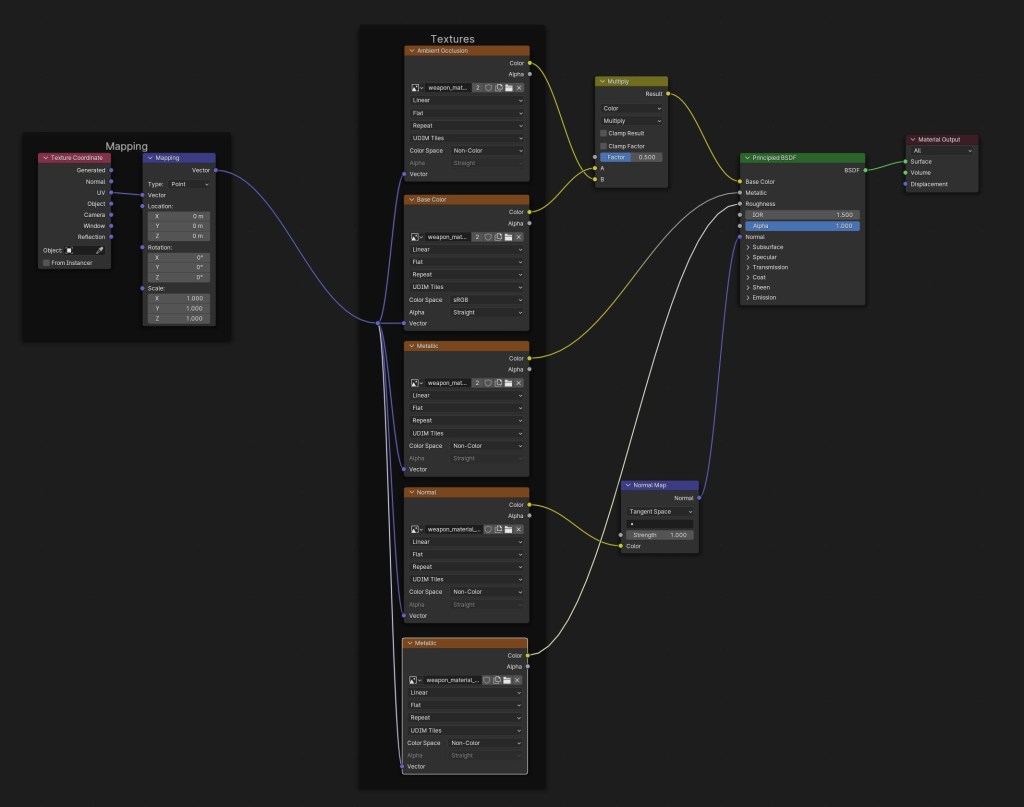
Task: Click the user count 2 button in Base Color node
Action: click(x=478, y=237)
